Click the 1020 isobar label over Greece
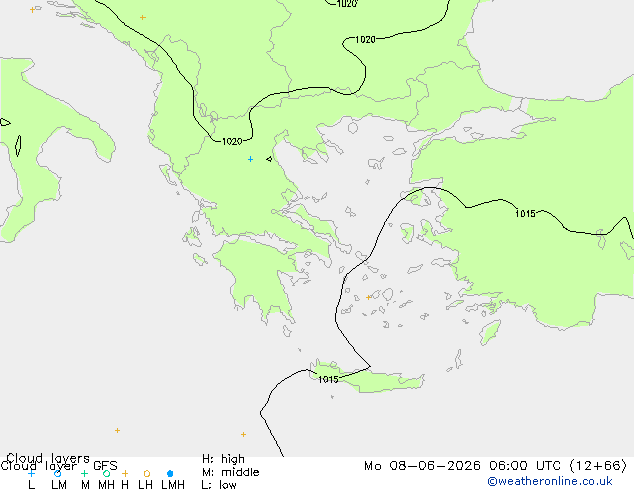 click(232, 142)
